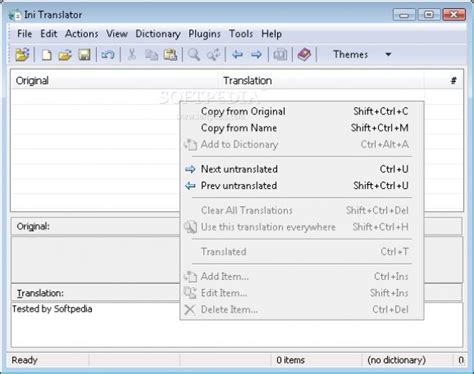Open the Tools menu
The height and width of the screenshot is (374, 474).
tap(241, 34)
